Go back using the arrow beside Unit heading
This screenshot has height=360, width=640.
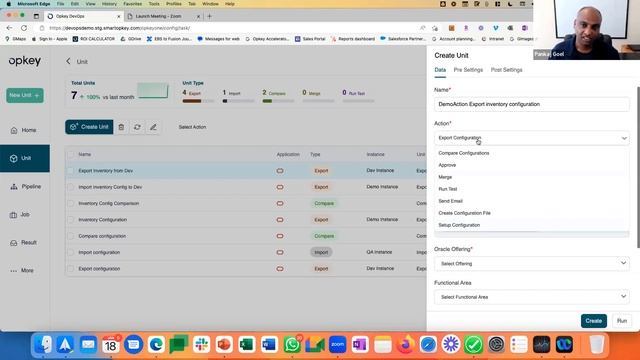pyautogui.click(x=68, y=61)
